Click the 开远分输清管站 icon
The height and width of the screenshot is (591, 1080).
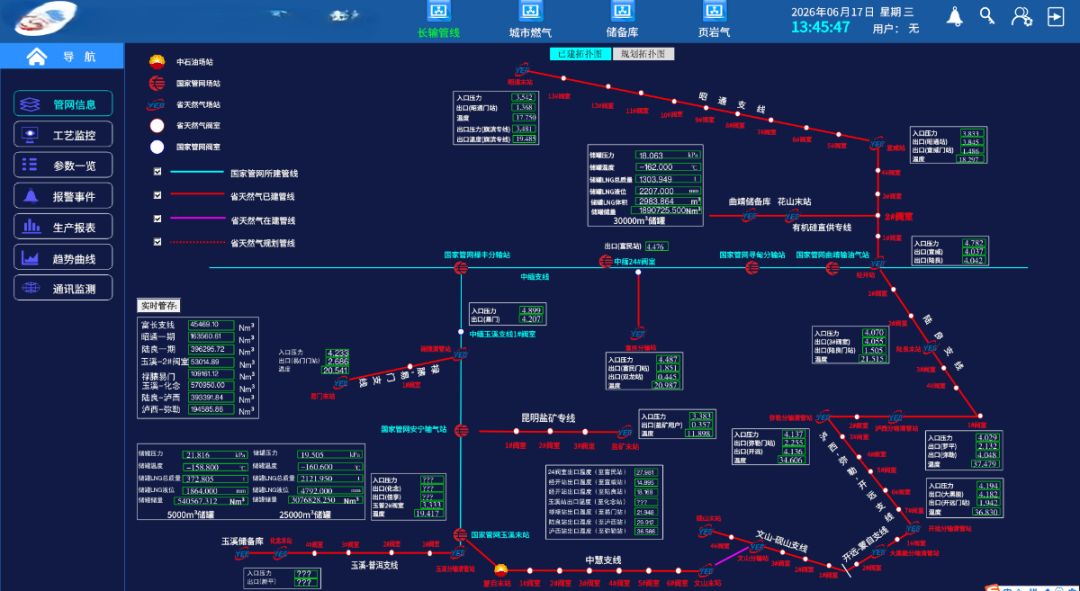point(913,529)
